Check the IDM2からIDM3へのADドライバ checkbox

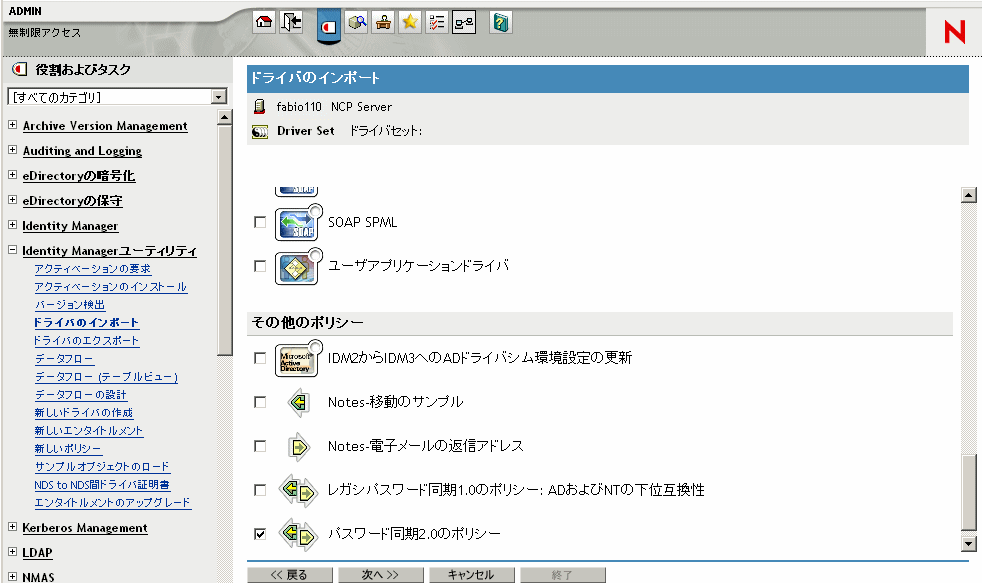260,358
